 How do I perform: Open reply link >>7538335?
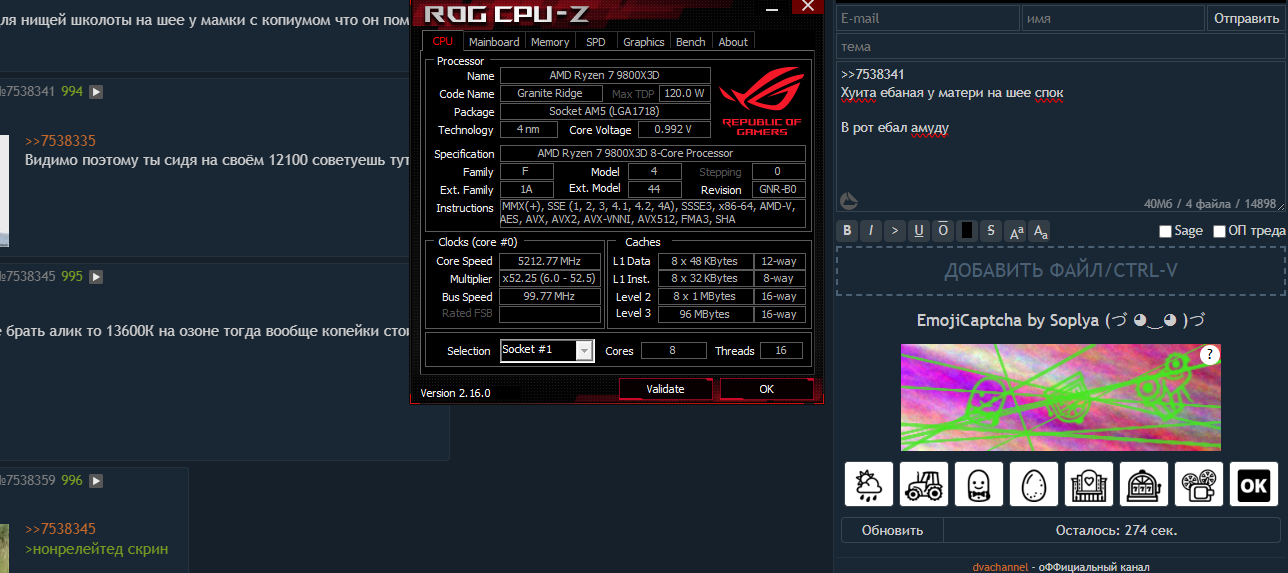coord(61,141)
